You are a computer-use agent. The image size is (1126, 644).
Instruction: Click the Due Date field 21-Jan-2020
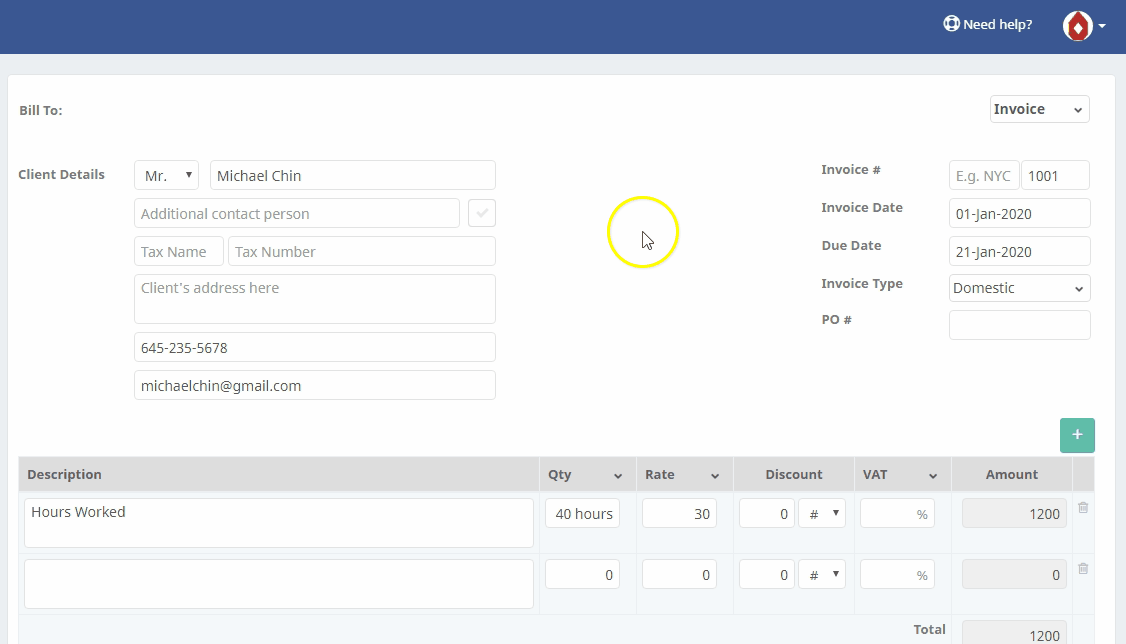1020,251
